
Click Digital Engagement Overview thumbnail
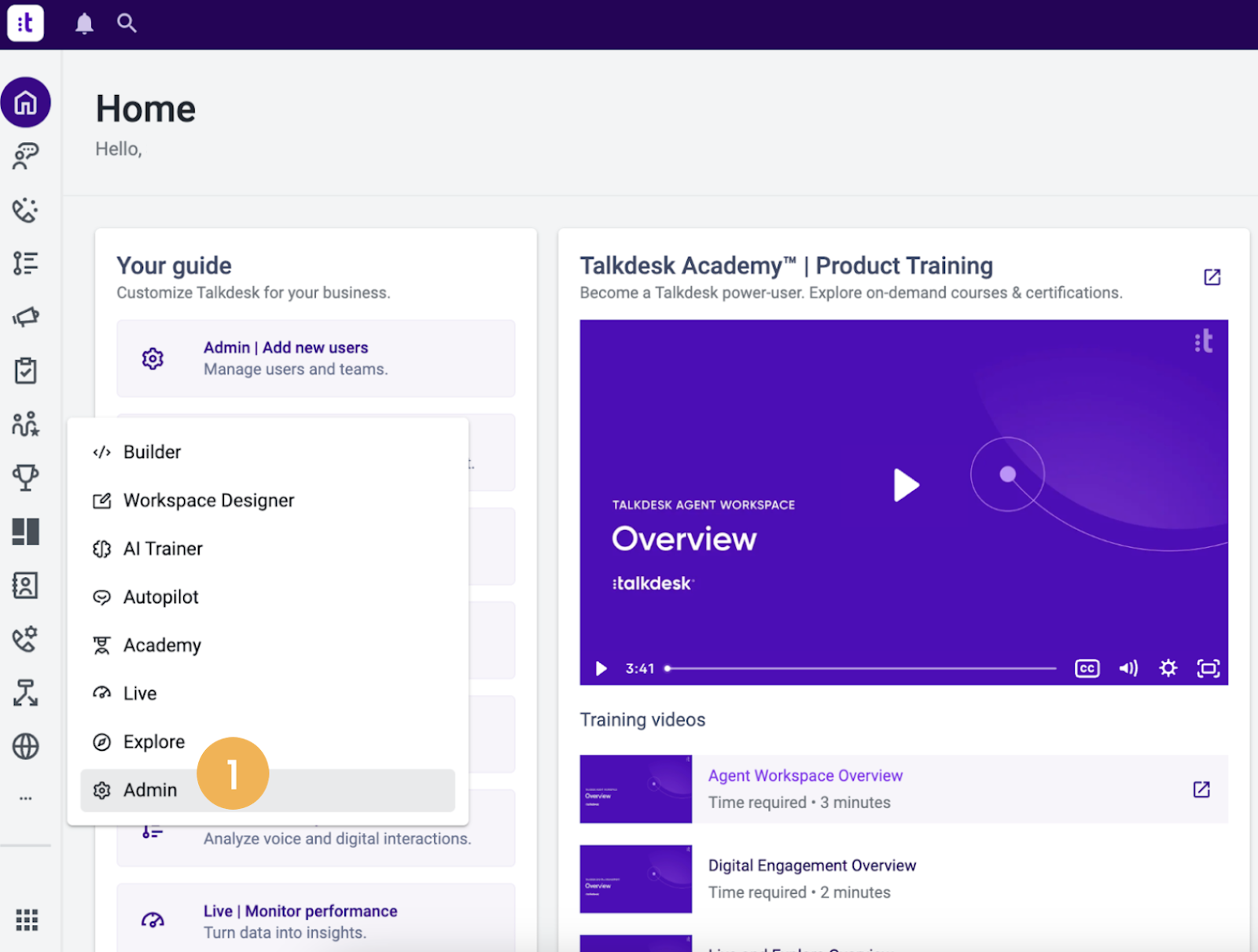point(635,879)
